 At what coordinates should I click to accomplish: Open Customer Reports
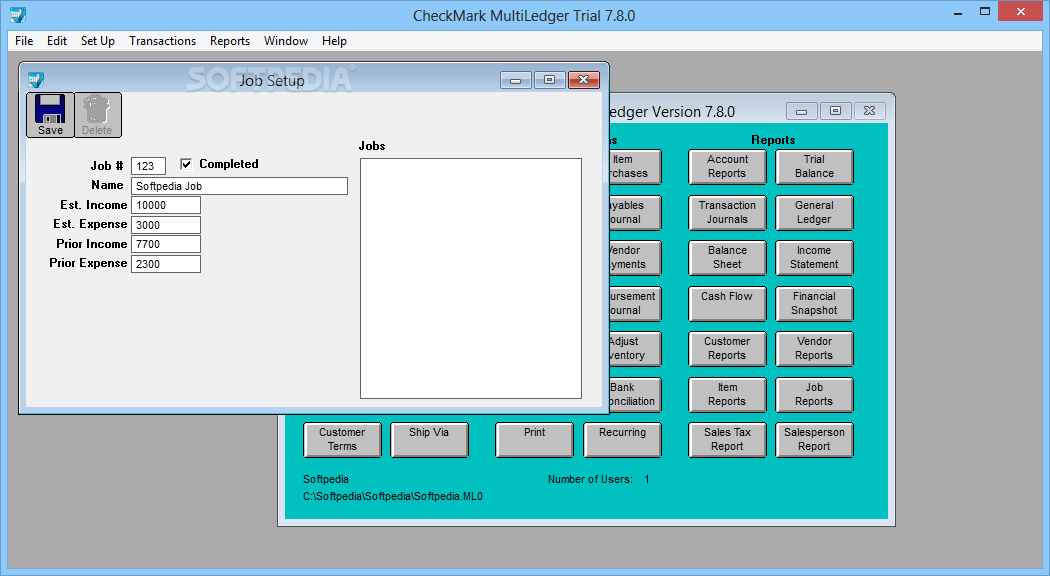point(727,348)
